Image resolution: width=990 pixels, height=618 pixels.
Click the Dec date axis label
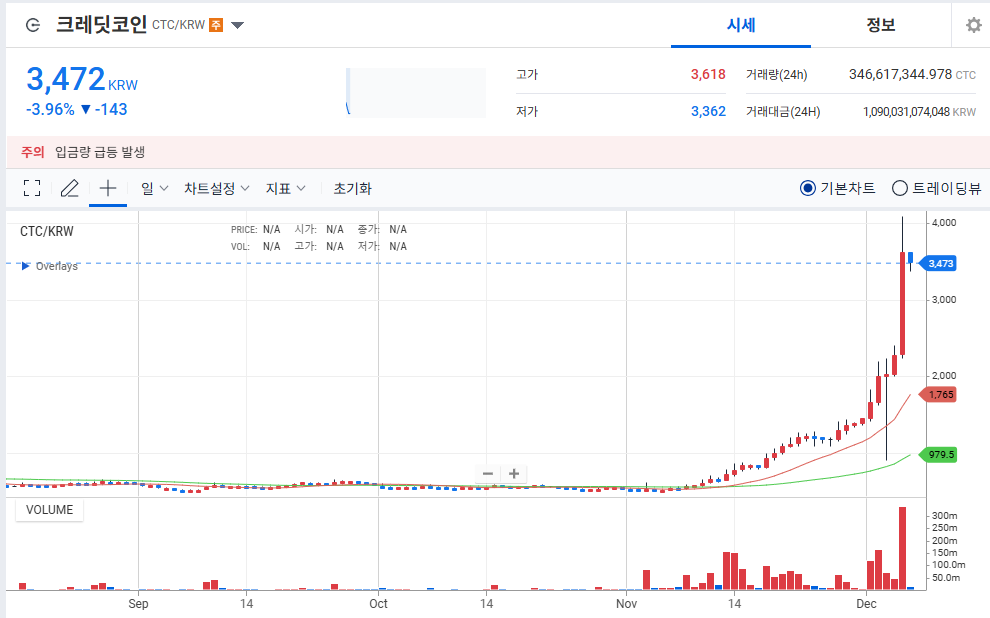tap(866, 603)
